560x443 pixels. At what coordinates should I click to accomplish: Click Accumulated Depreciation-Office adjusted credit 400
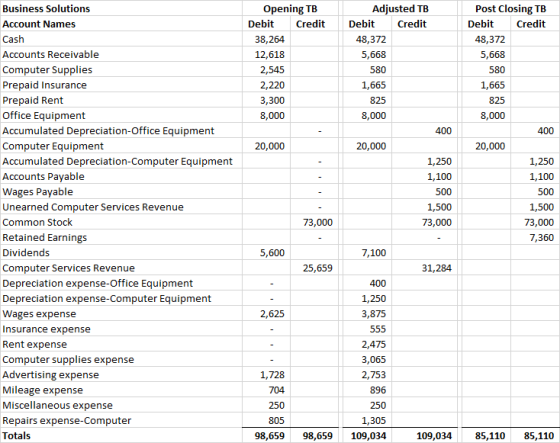pyautogui.click(x=443, y=131)
